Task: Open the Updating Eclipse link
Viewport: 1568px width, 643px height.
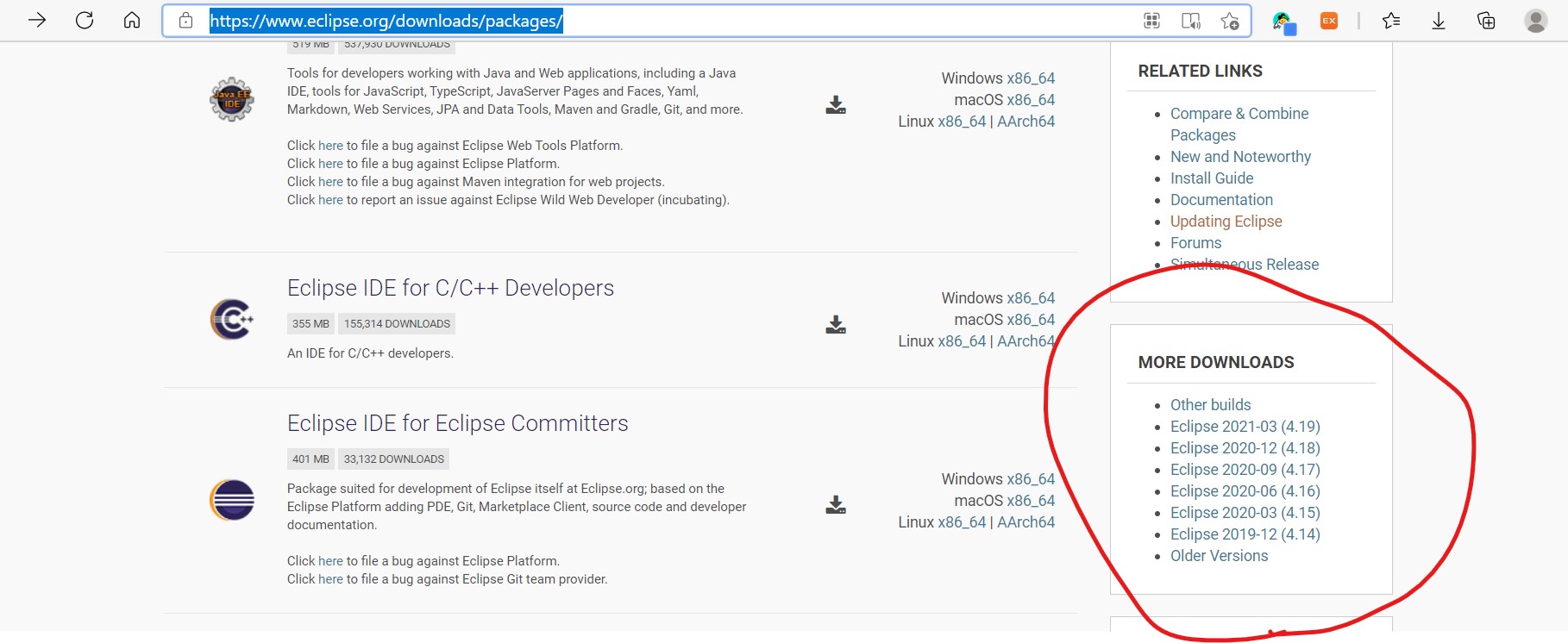Action: [x=1226, y=222]
